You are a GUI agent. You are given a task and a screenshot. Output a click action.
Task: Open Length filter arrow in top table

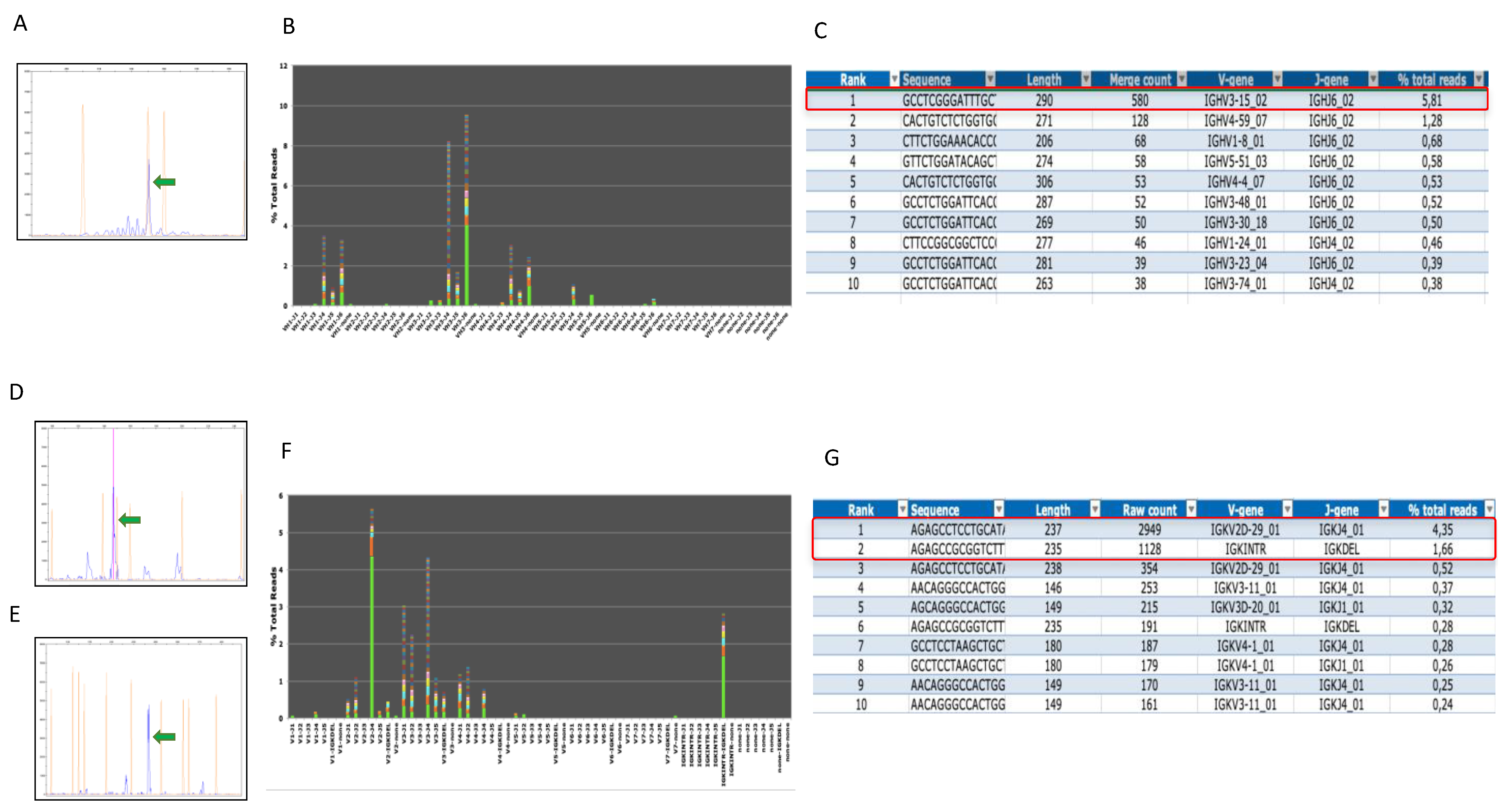(1086, 79)
